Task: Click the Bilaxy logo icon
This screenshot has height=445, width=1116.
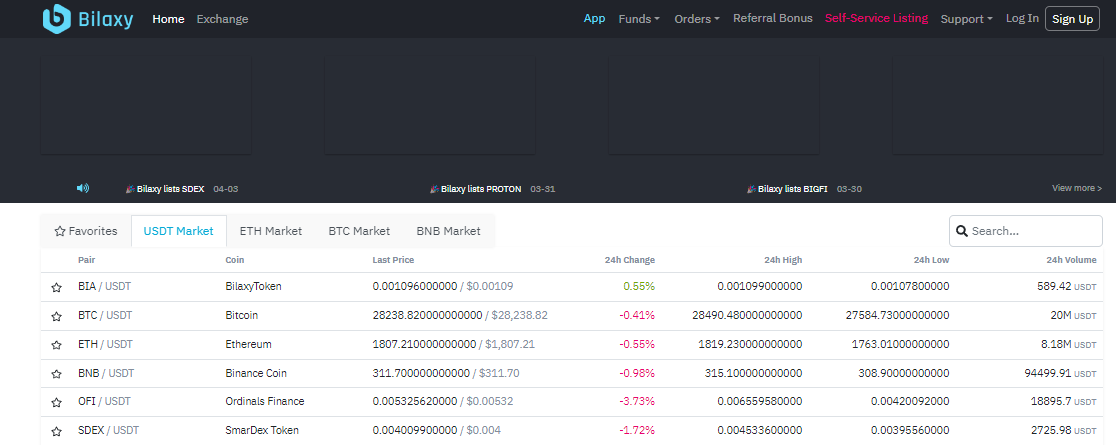Action: 56,19
